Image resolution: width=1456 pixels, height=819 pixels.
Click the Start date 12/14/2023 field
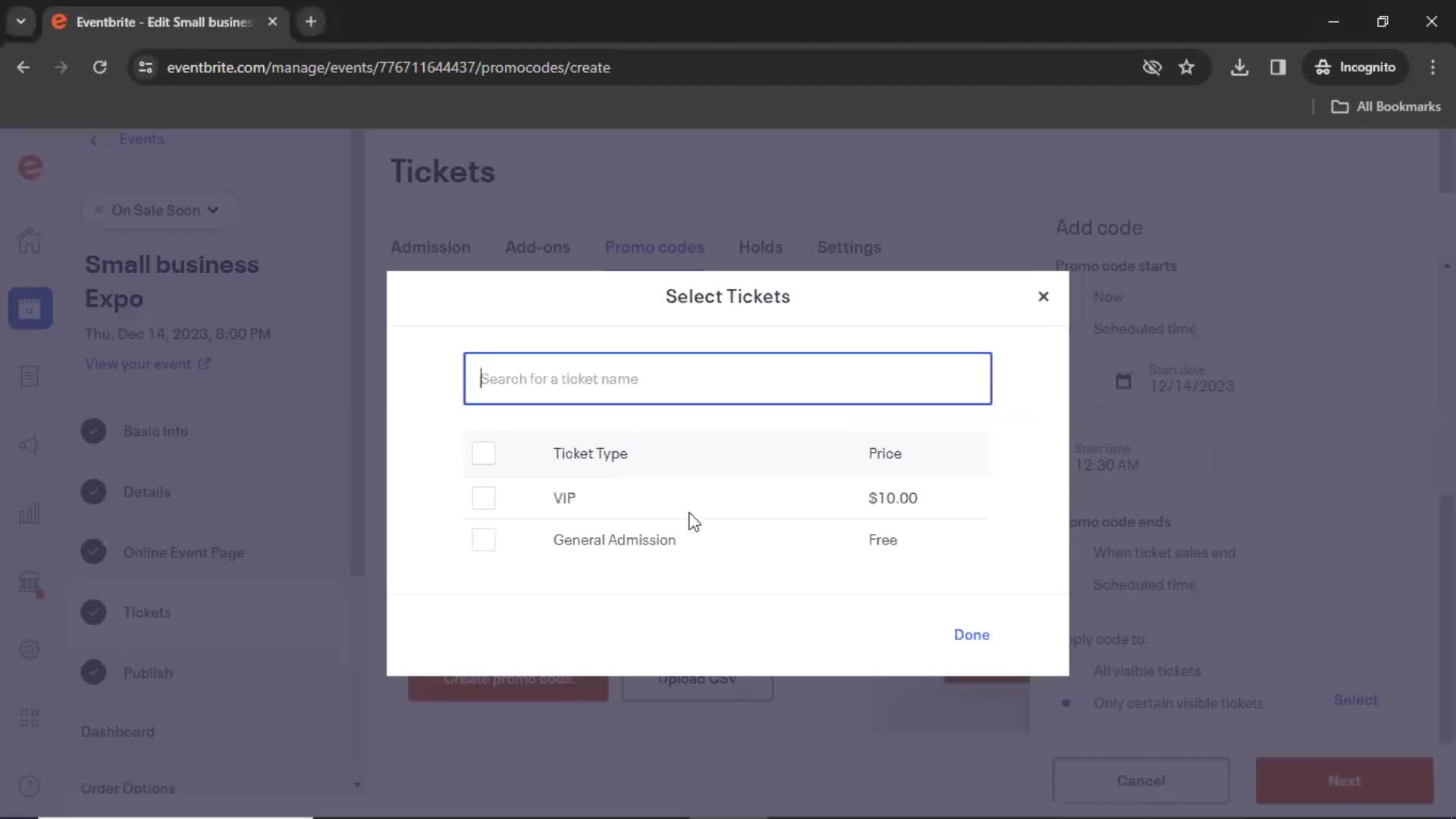tap(1191, 379)
